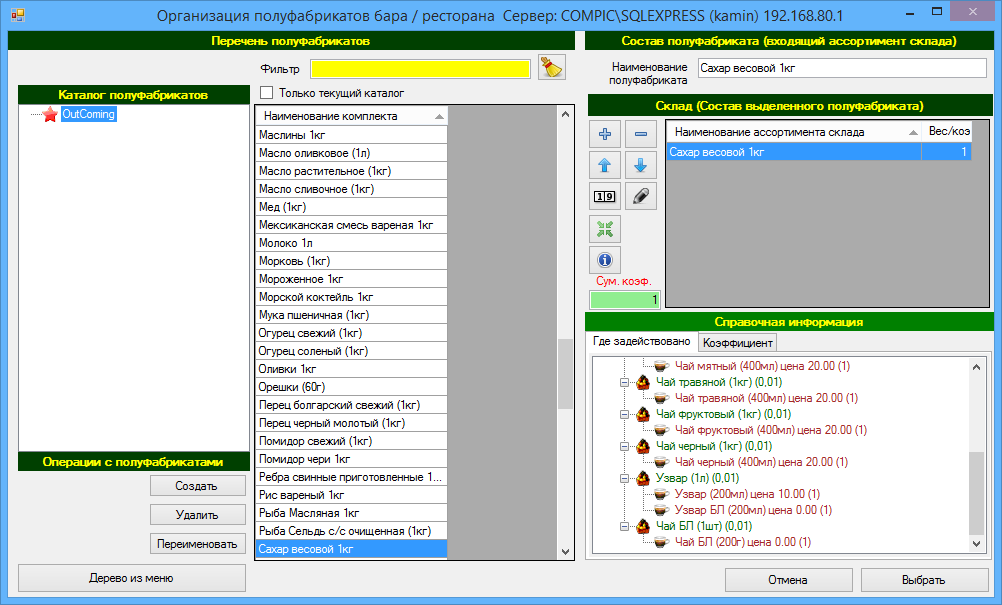Click the blue up arrow icon
The image size is (1002, 605).
pos(605,165)
